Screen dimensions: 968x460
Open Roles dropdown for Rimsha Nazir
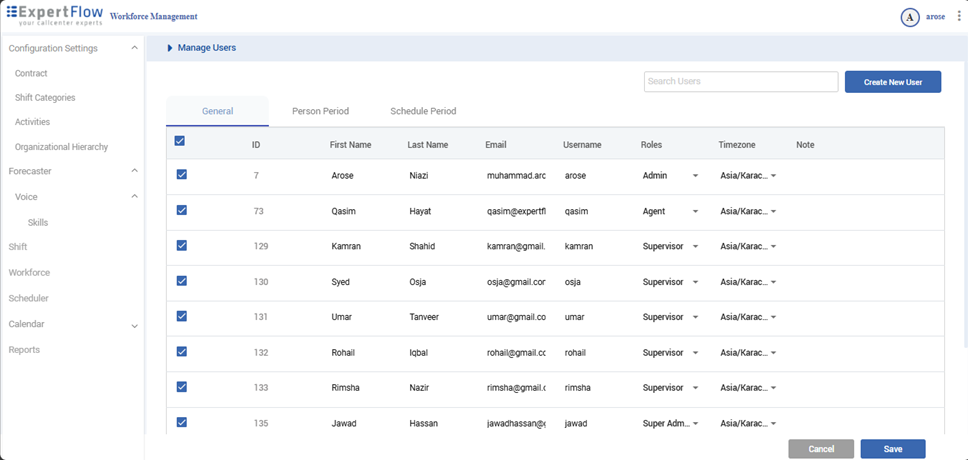tap(695, 388)
